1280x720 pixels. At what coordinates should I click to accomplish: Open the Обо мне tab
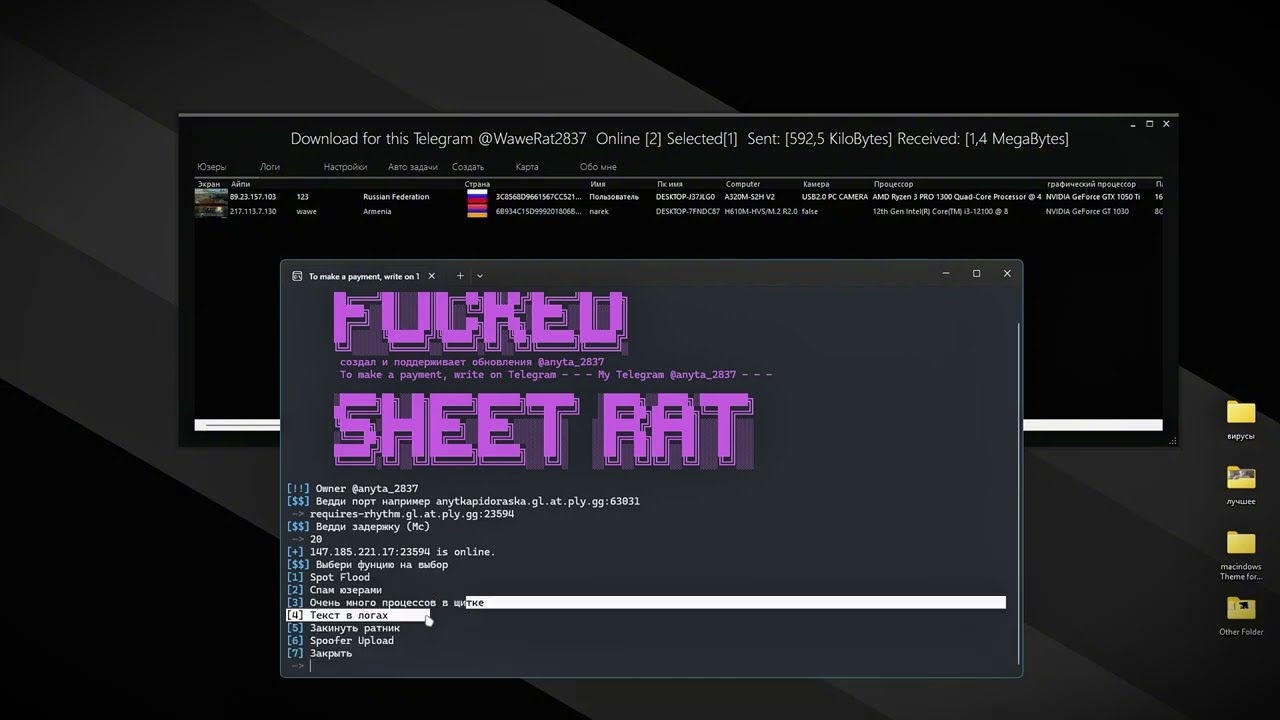(598, 167)
